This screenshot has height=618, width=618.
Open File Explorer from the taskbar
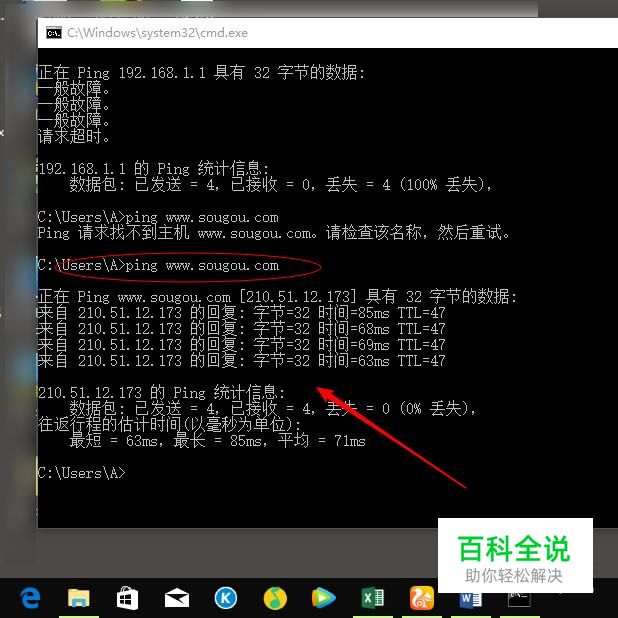coord(78,598)
